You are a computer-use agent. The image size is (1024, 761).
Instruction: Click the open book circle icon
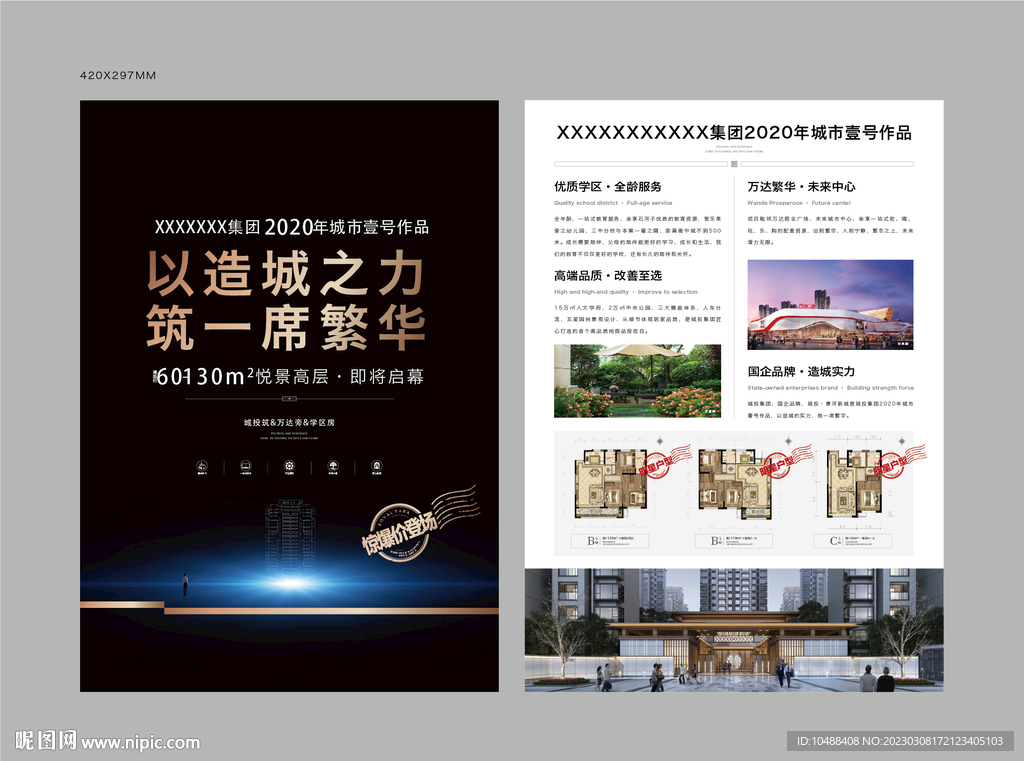click(x=246, y=466)
